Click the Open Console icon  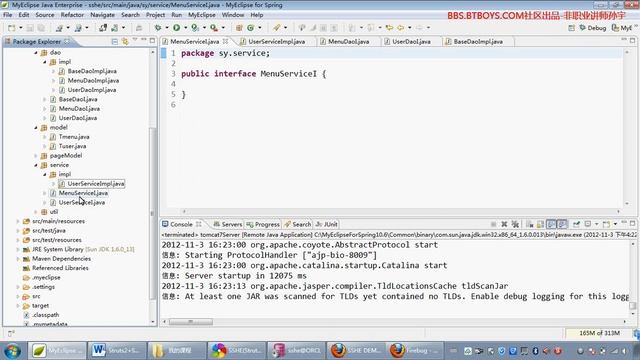pyautogui.click(x=607, y=224)
